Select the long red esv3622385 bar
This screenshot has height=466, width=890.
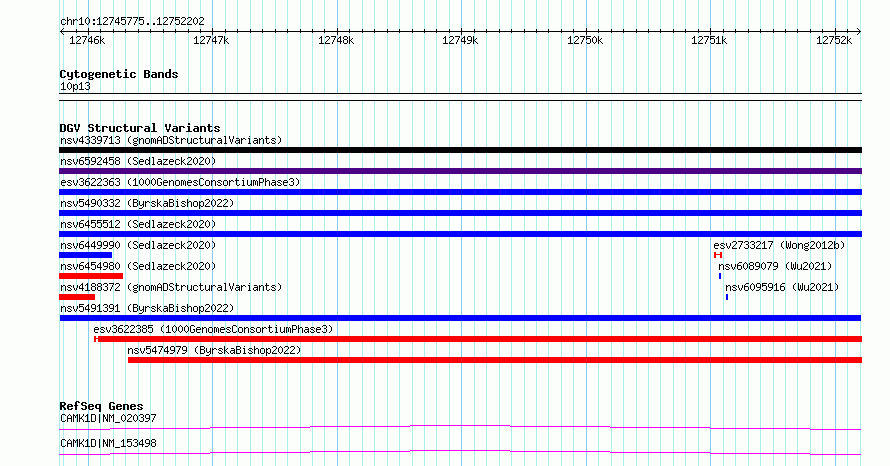(x=478, y=339)
